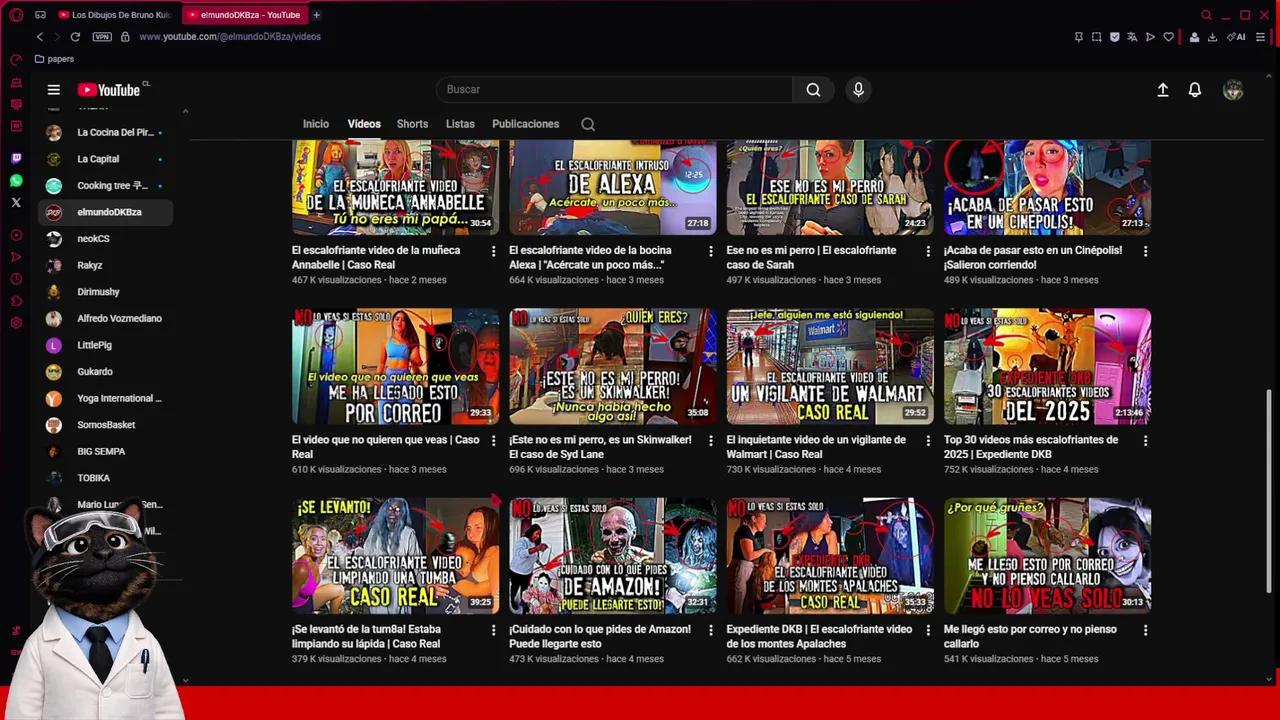Screen dimensions: 1280x720
Task: Open the YouTube guide hamburger menu
Action: (54, 90)
